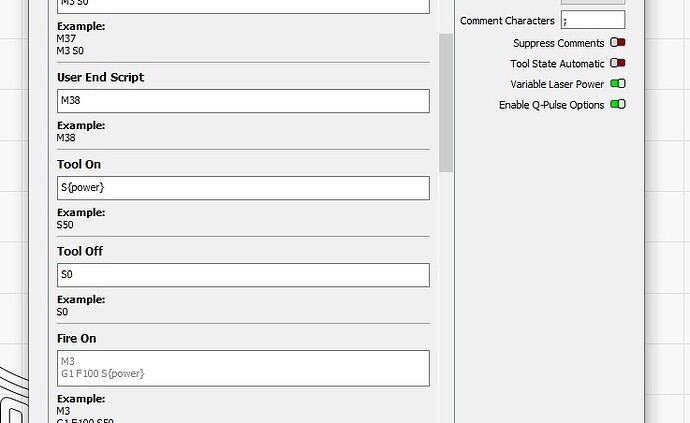Click the Variable Laser Power label text
This screenshot has width=690, height=423.
tap(557, 85)
